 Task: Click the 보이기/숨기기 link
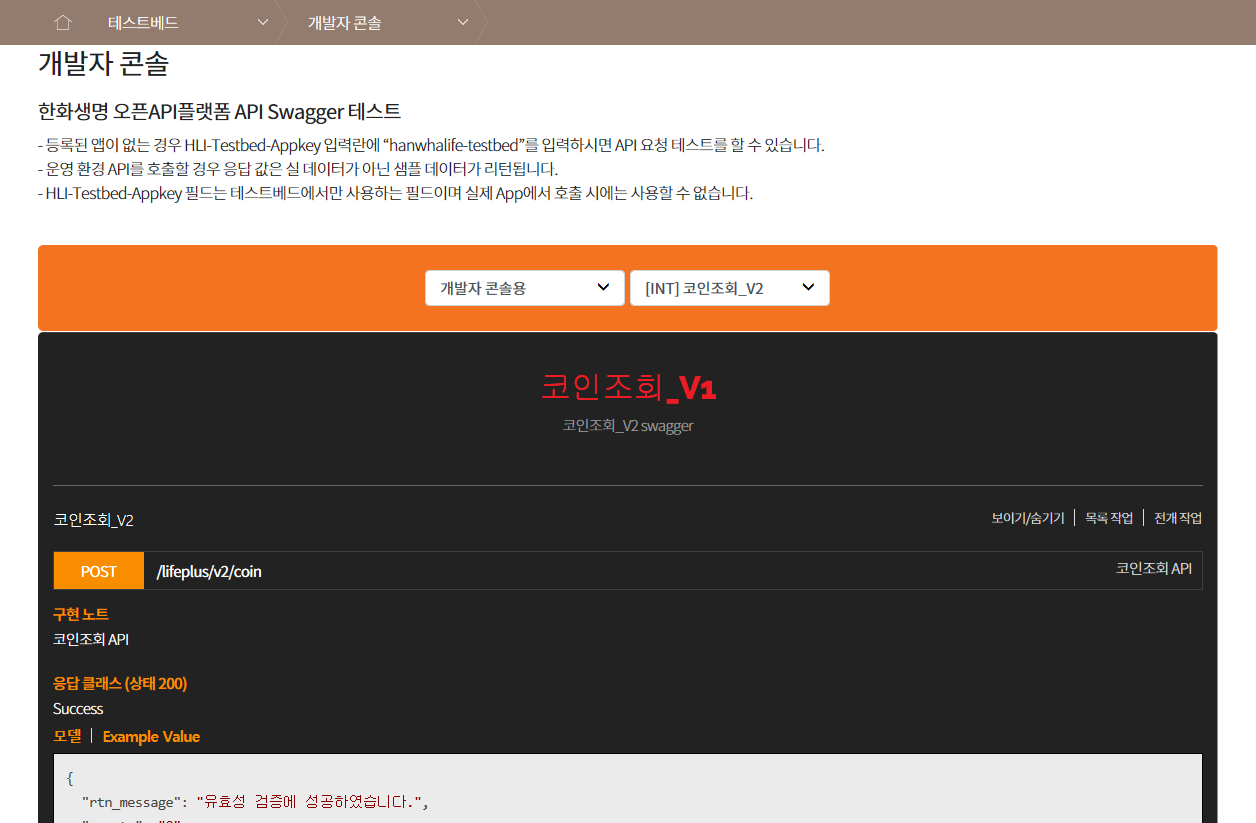(1028, 518)
